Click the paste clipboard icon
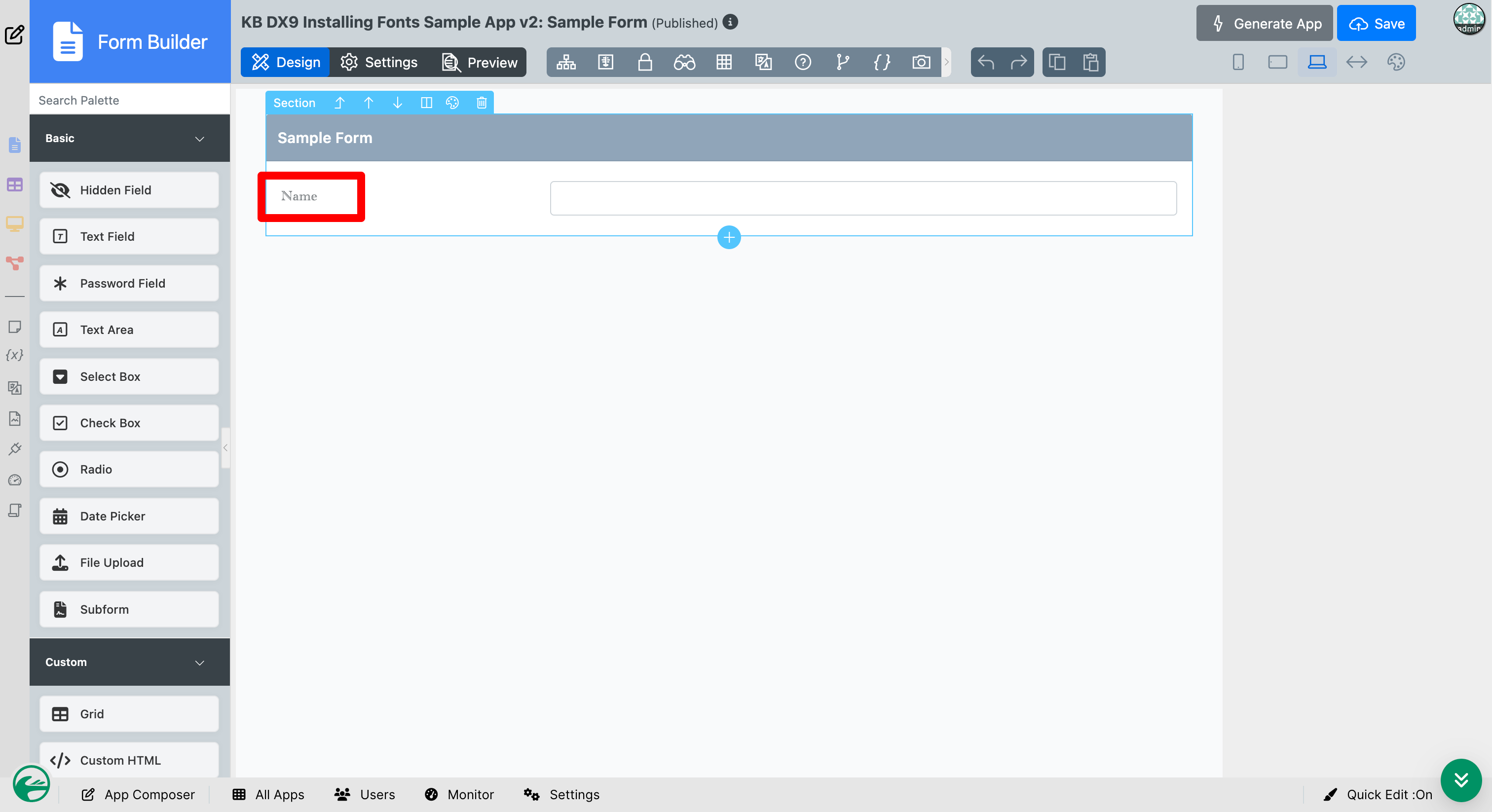Viewport: 1492px width, 812px height. point(1090,62)
